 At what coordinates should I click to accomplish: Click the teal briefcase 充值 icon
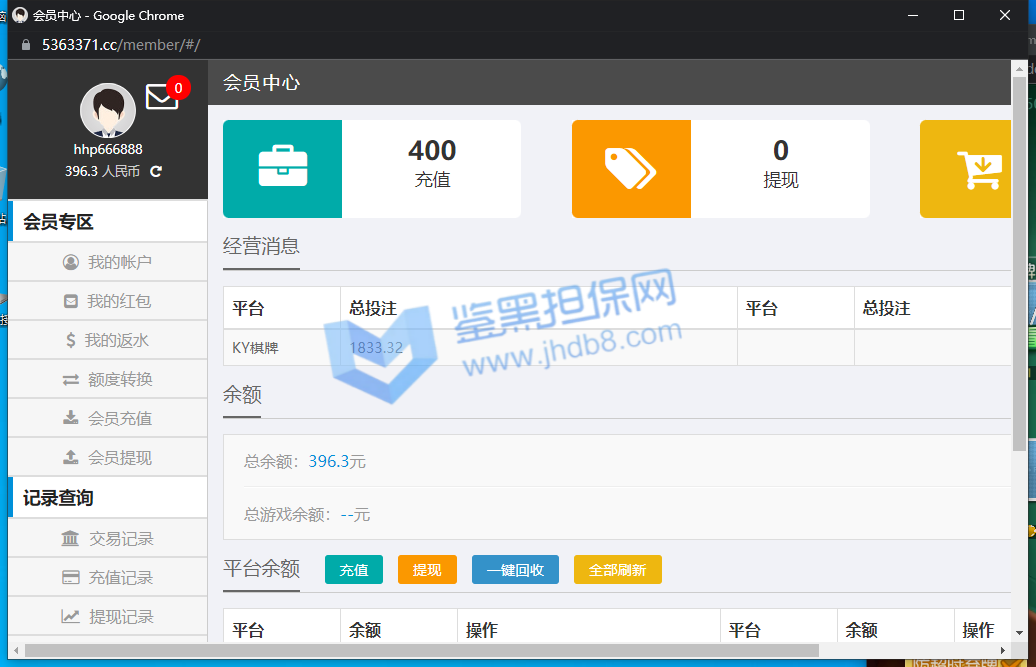coord(282,169)
